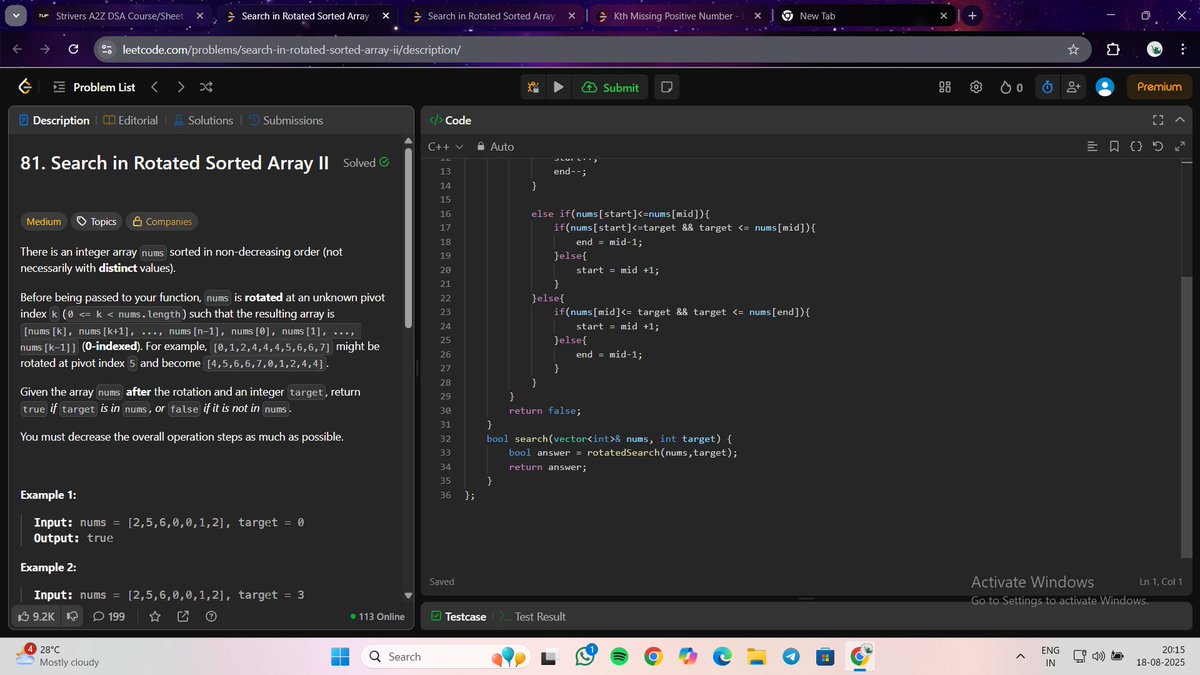Click the address bar URL
Viewport: 1200px width, 675px height.
[x=291, y=49]
